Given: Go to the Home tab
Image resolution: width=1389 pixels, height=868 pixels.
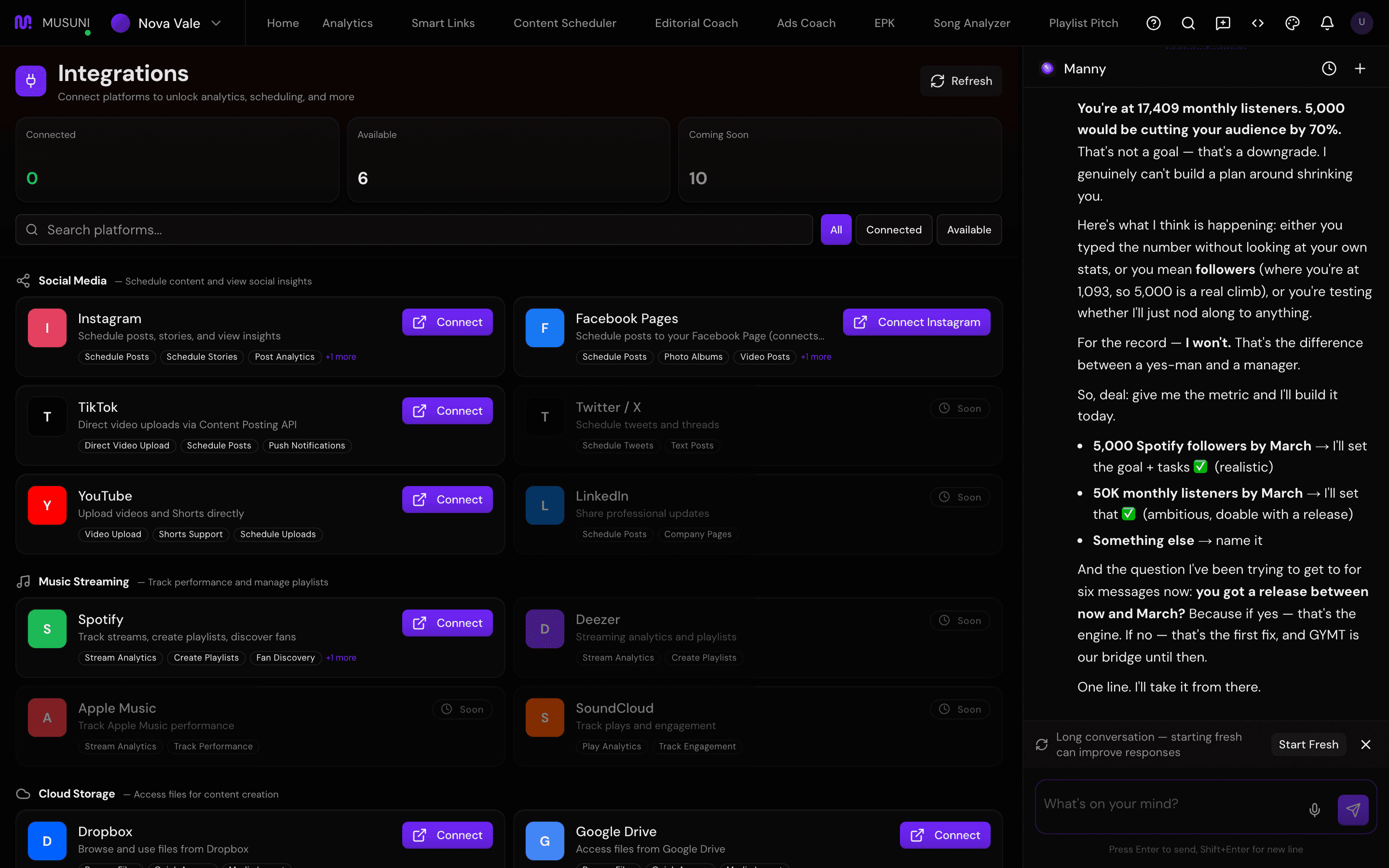Looking at the screenshot, I should tap(283, 23).
